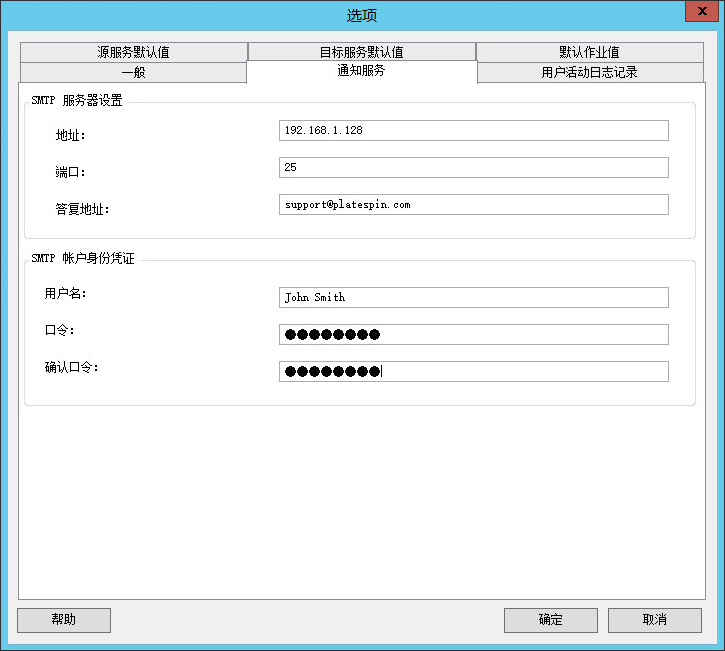
Task: Click the SMTP 服务器设置 group heading
Action: click(x=77, y=101)
